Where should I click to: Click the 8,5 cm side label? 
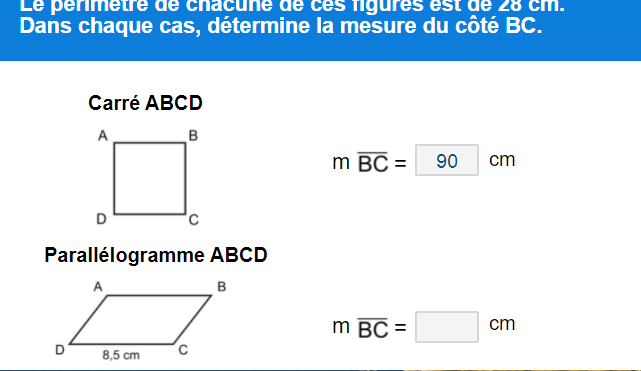(x=121, y=355)
